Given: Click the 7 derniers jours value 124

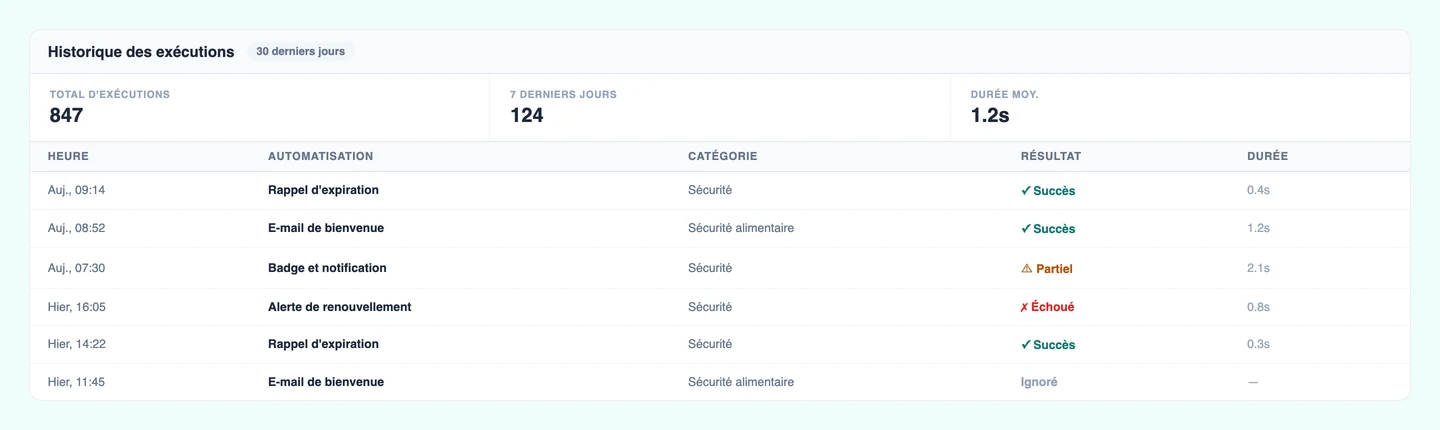Looking at the screenshot, I should click(526, 115).
